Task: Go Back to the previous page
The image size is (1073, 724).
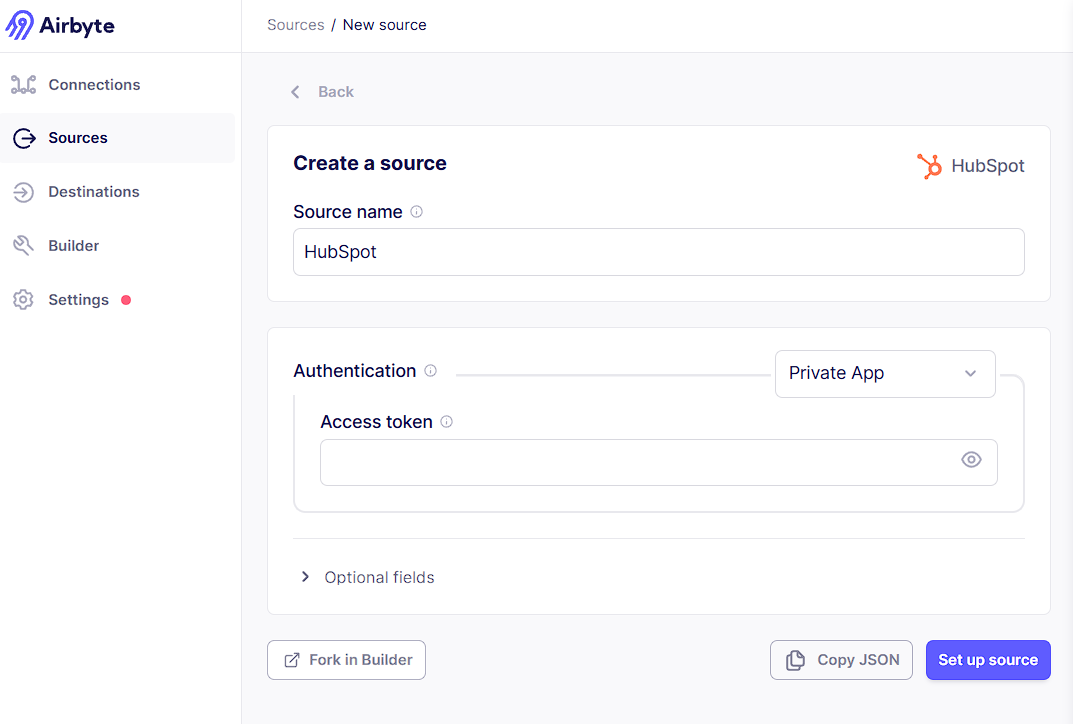Action: [322, 92]
